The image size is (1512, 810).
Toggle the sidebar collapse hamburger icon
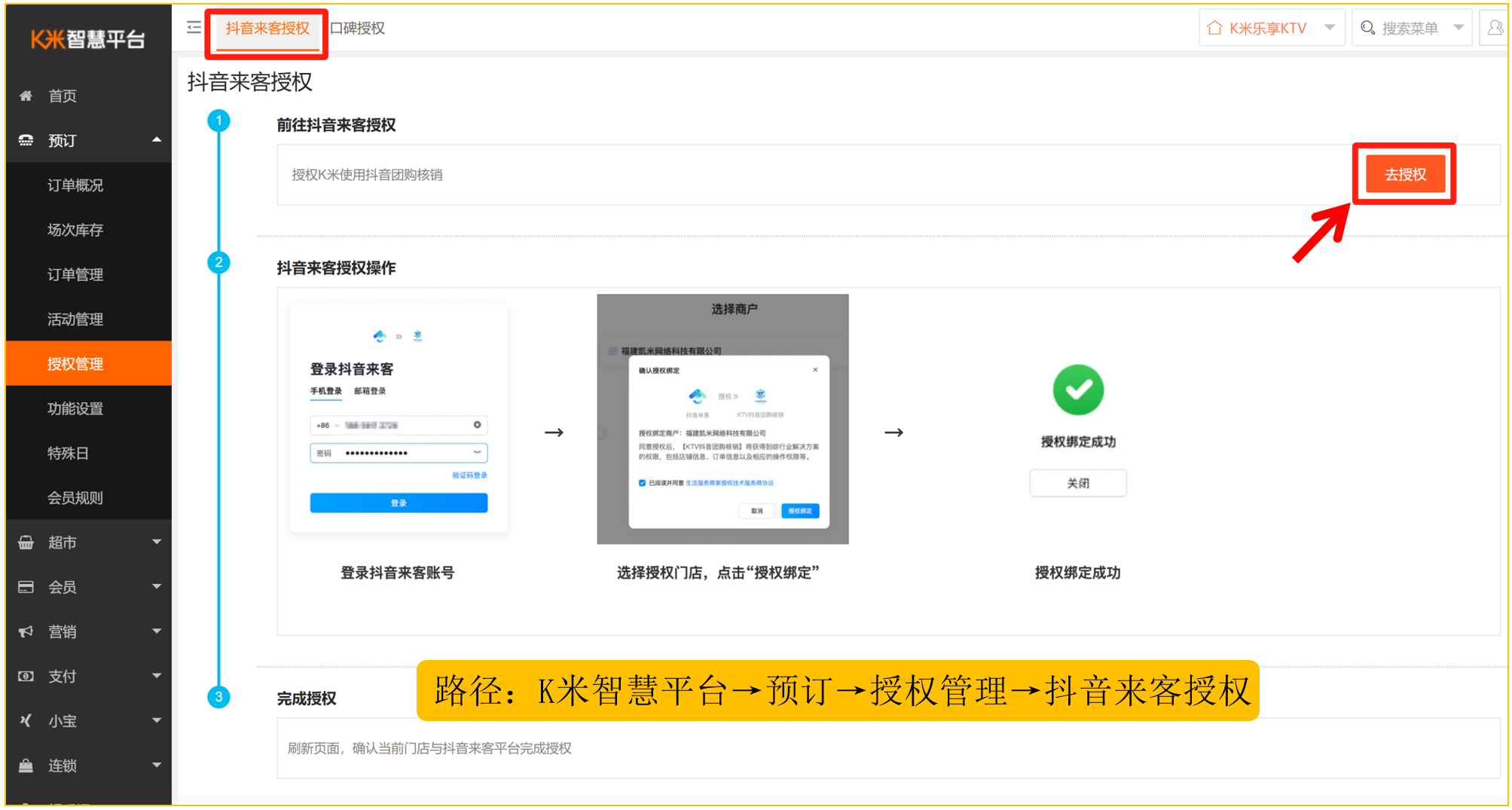[194, 27]
